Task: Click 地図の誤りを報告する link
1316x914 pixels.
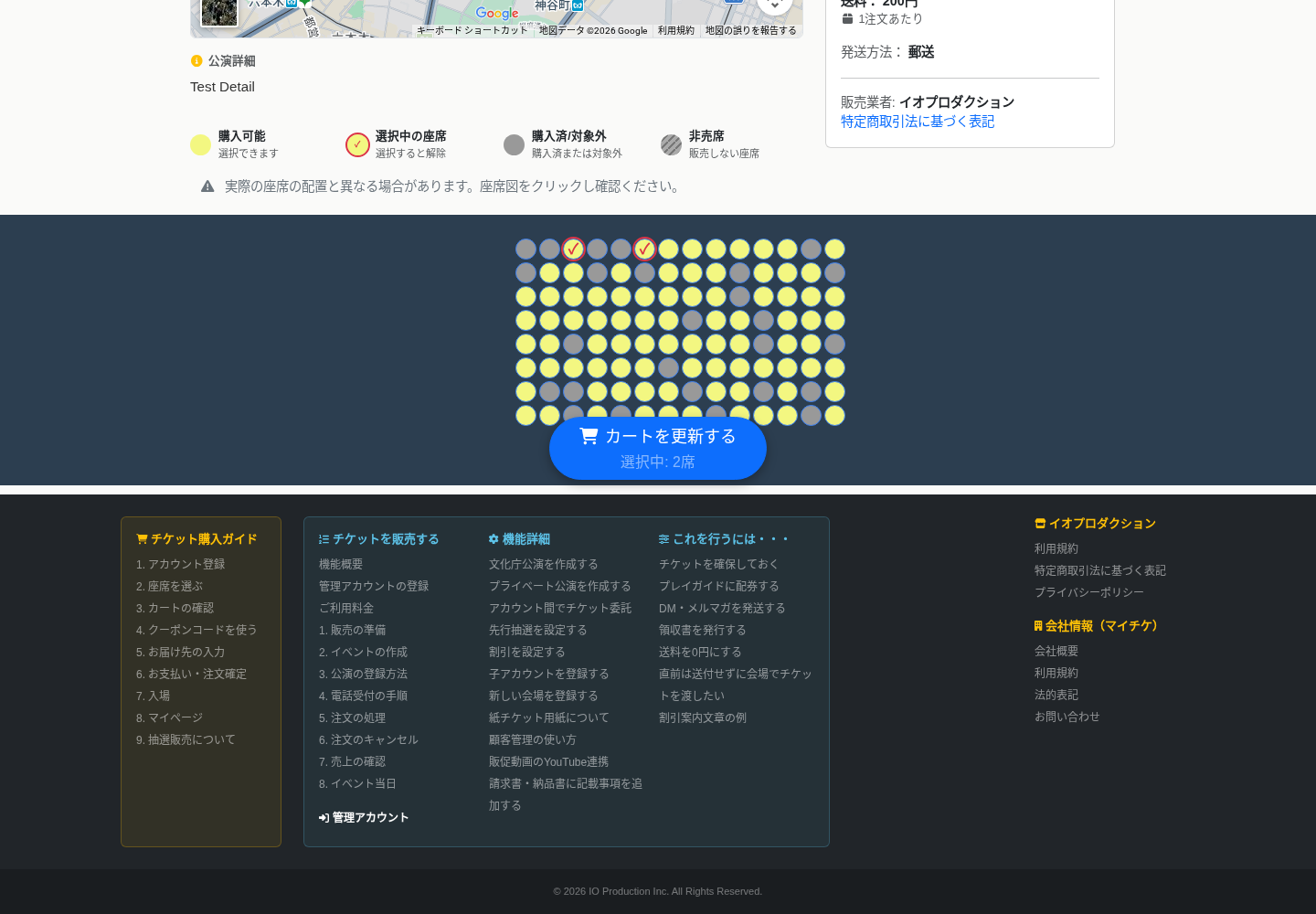Action: coord(750,30)
